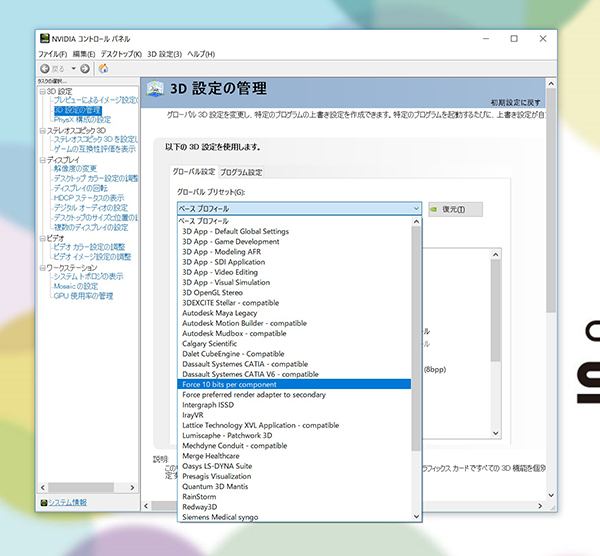Click the back arrow toolbar icon
The height and width of the screenshot is (556, 600).
coord(45,68)
